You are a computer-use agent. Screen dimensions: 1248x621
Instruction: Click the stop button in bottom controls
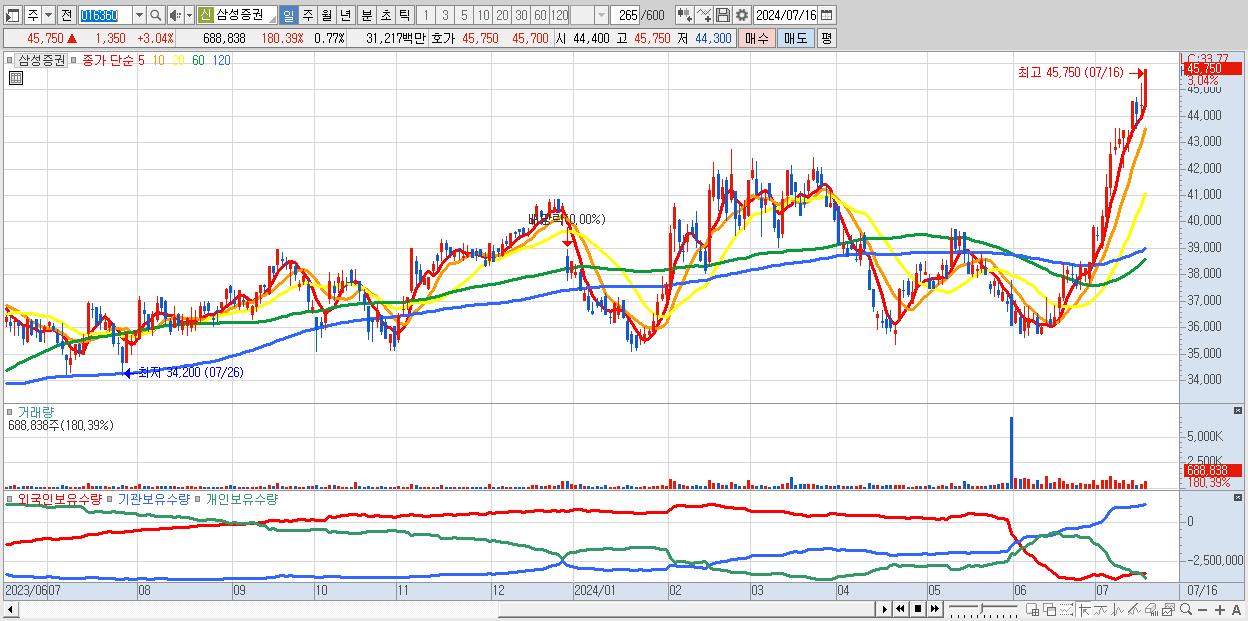pyautogui.click(x=918, y=609)
